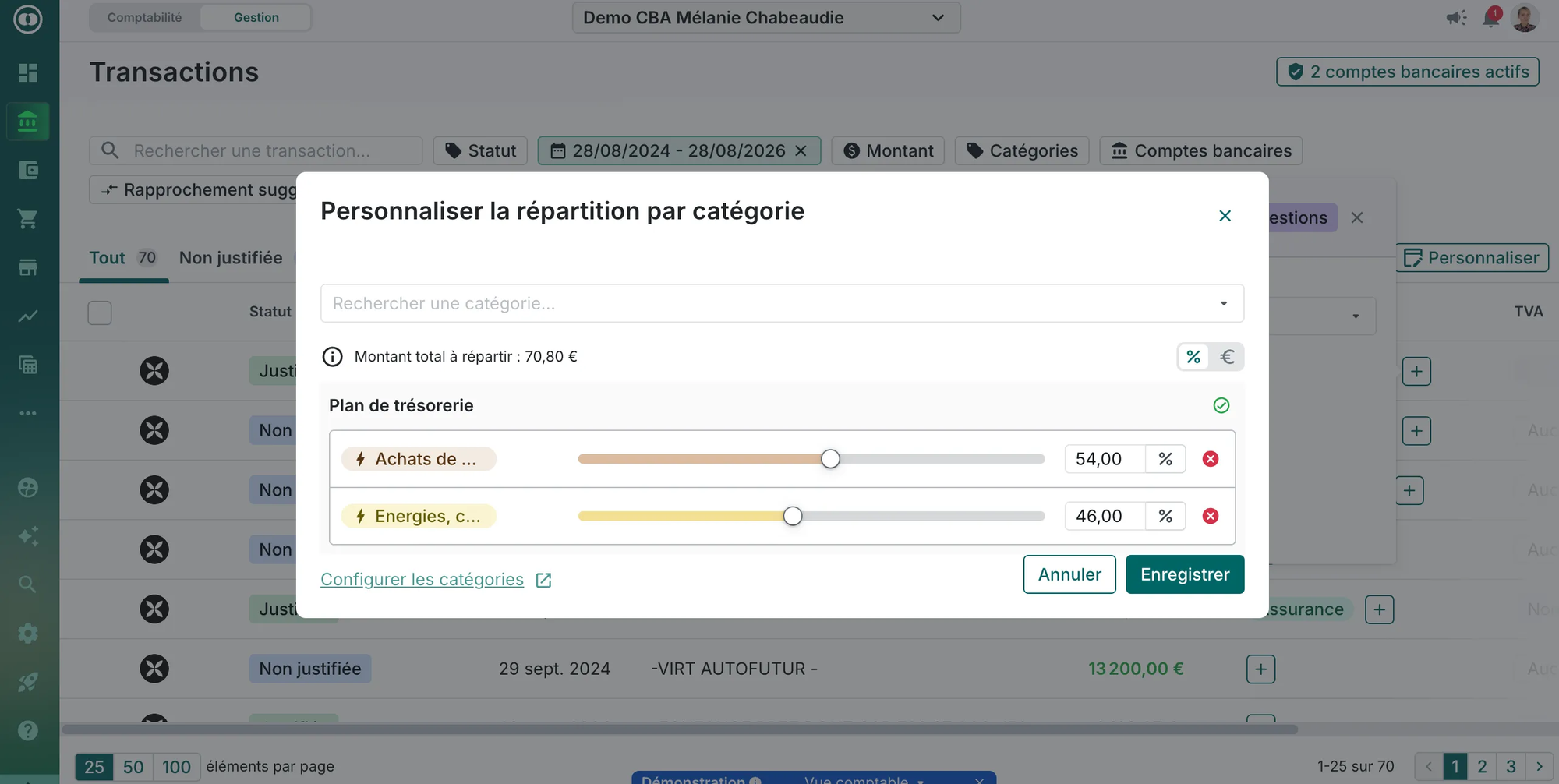Click the Achats de percentage slider handle

click(830, 459)
